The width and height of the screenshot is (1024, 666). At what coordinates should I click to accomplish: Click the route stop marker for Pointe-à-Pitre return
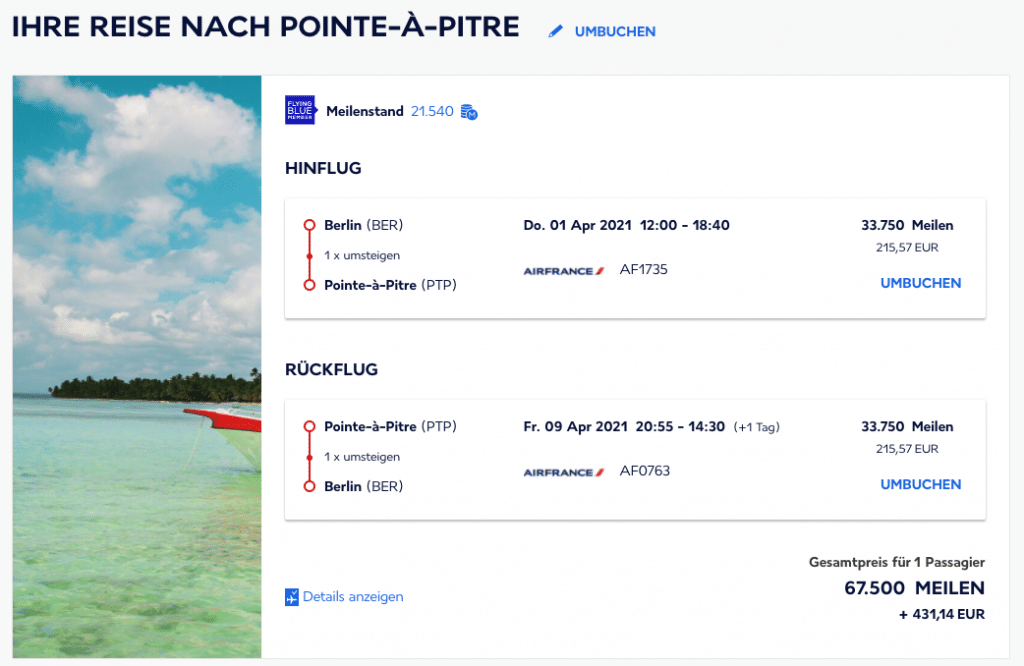(309, 427)
